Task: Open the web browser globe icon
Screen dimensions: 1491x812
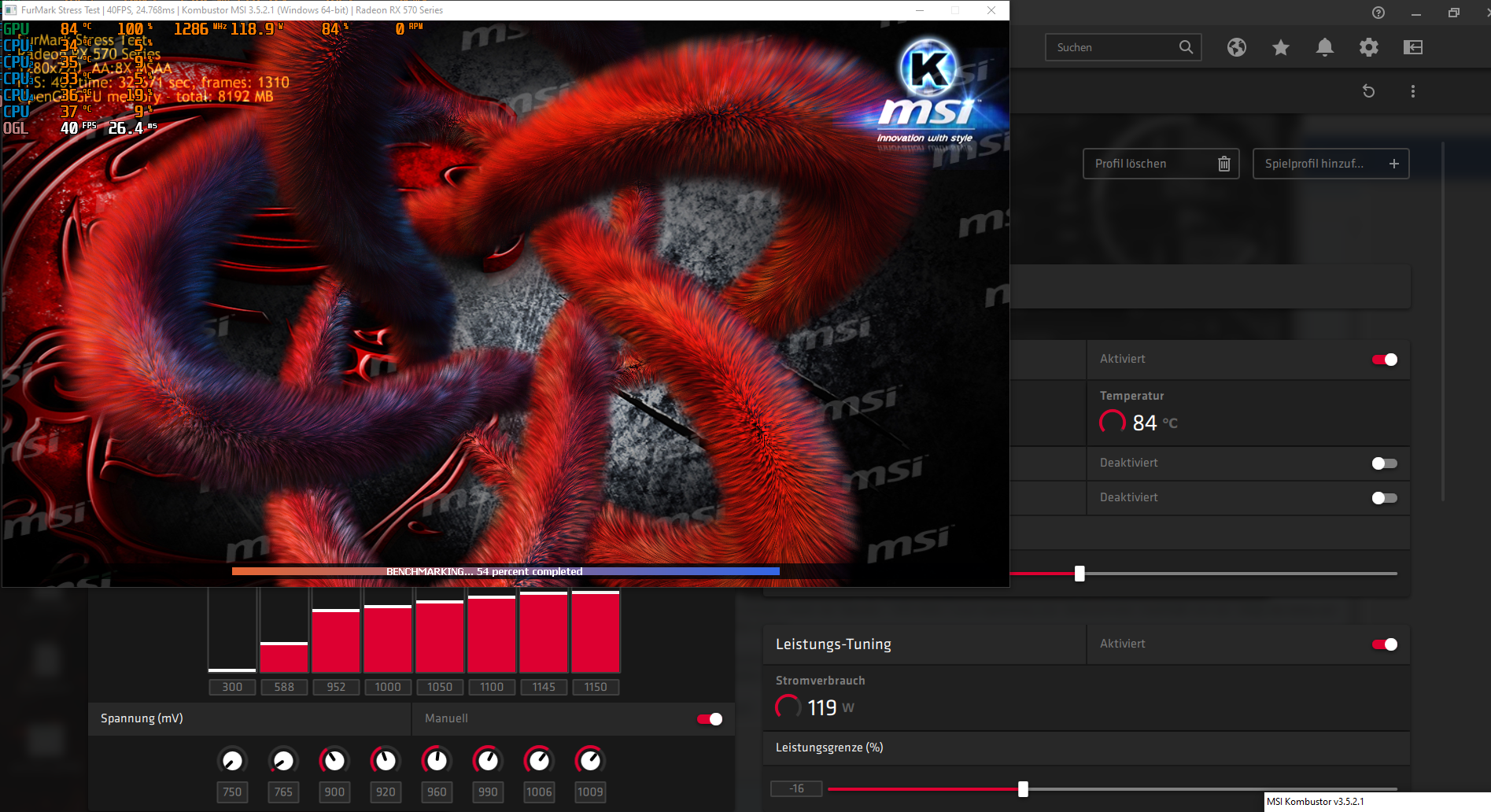Action: pyautogui.click(x=1236, y=47)
